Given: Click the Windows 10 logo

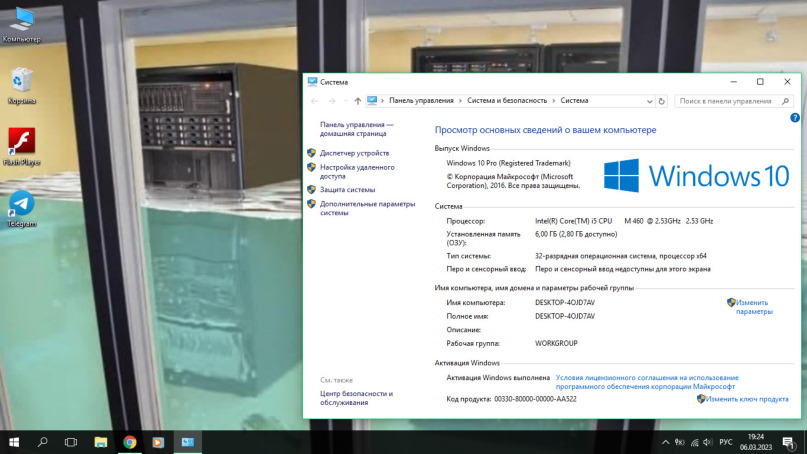Looking at the screenshot, I should (696, 176).
